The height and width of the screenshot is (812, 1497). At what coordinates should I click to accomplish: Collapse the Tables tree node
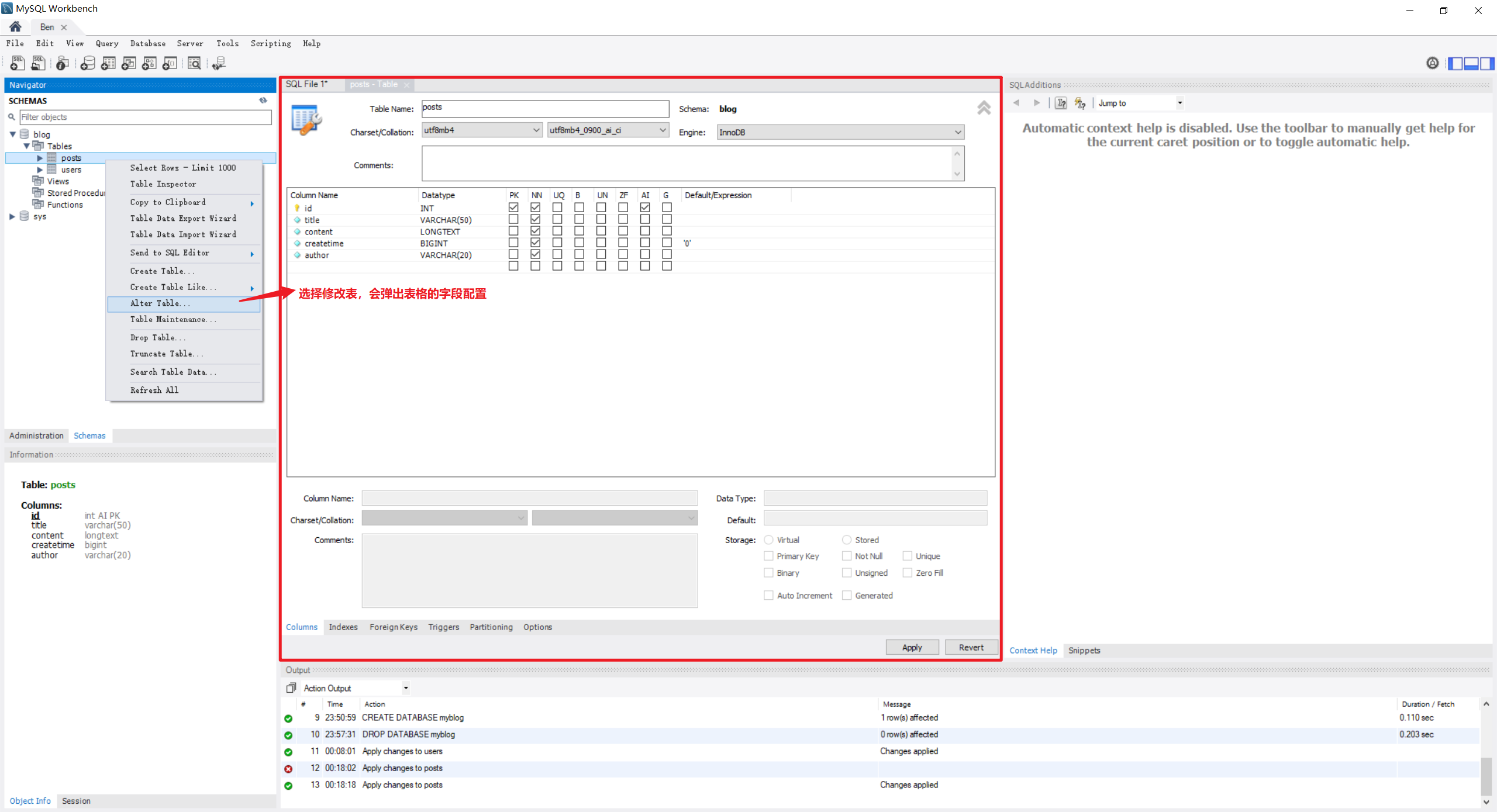pos(26,146)
